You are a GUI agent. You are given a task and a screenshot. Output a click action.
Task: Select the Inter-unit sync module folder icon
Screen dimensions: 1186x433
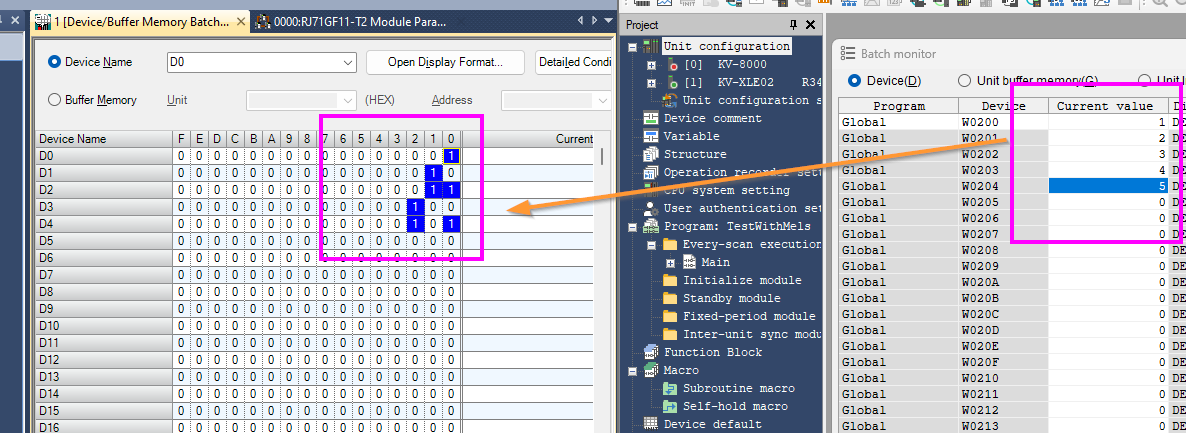pos(670,335)
